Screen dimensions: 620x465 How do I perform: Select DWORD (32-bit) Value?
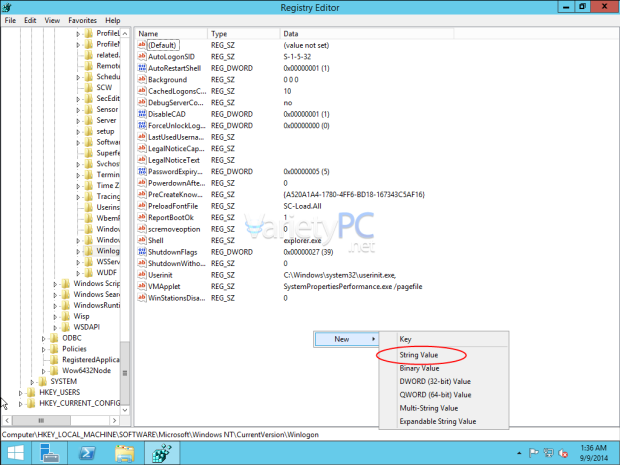[444, 382]
